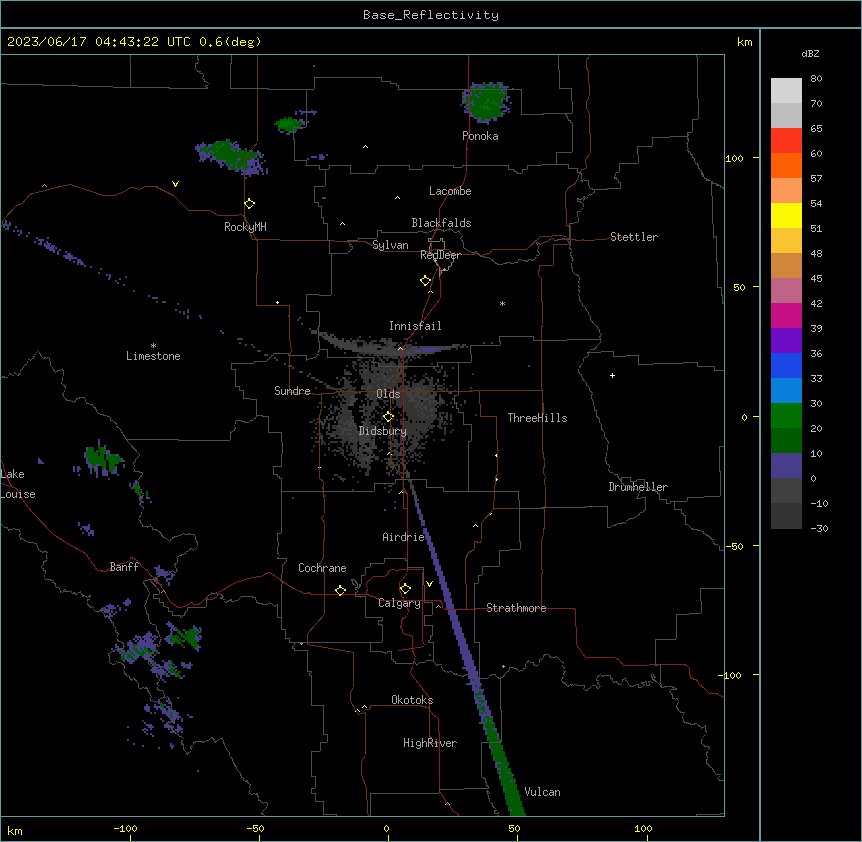
Task: Click the Blackfalds city label
Action: click(441, 223)
